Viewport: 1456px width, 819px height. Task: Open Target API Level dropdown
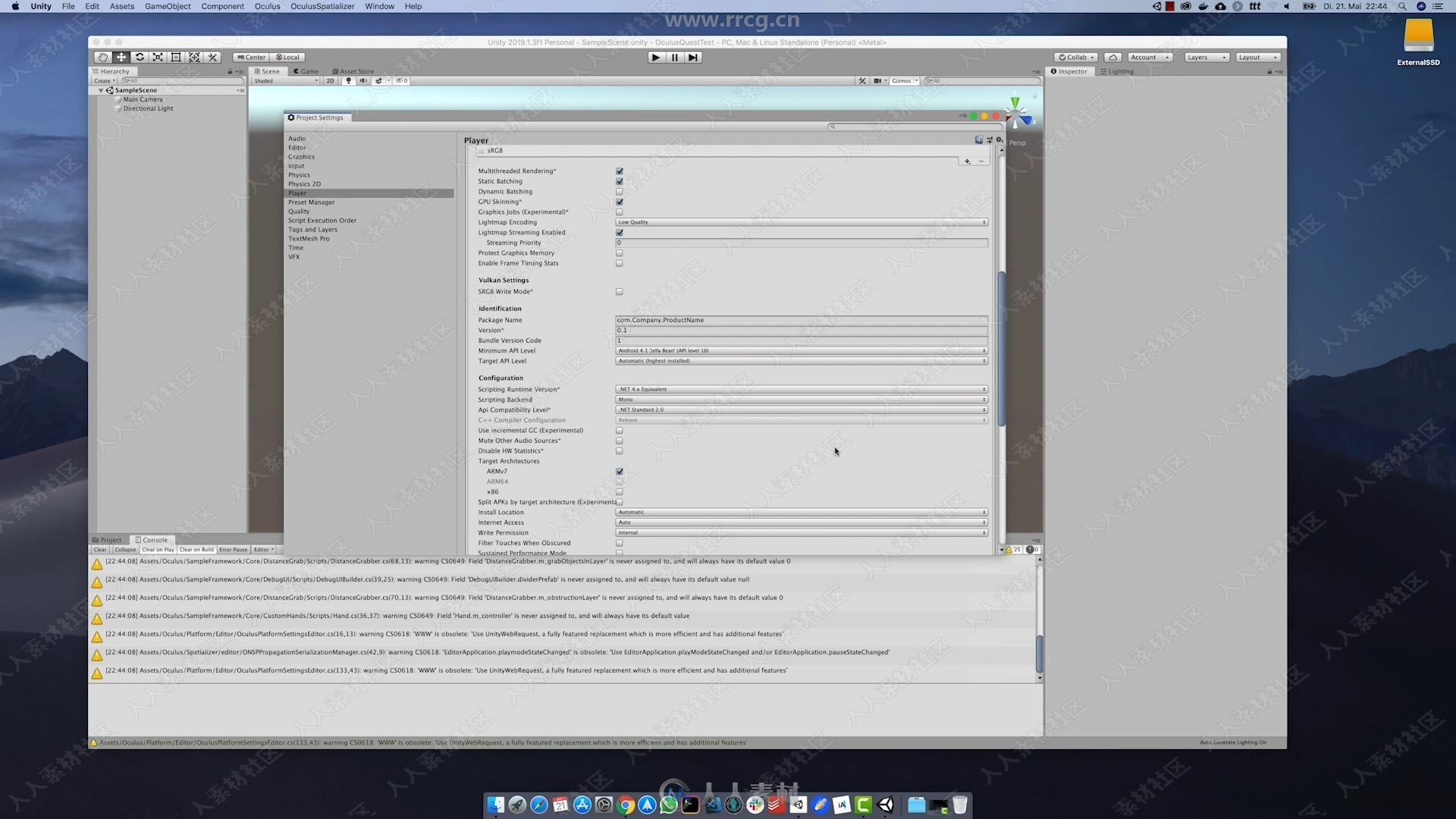pyautogui.click(x=802, y=361)
